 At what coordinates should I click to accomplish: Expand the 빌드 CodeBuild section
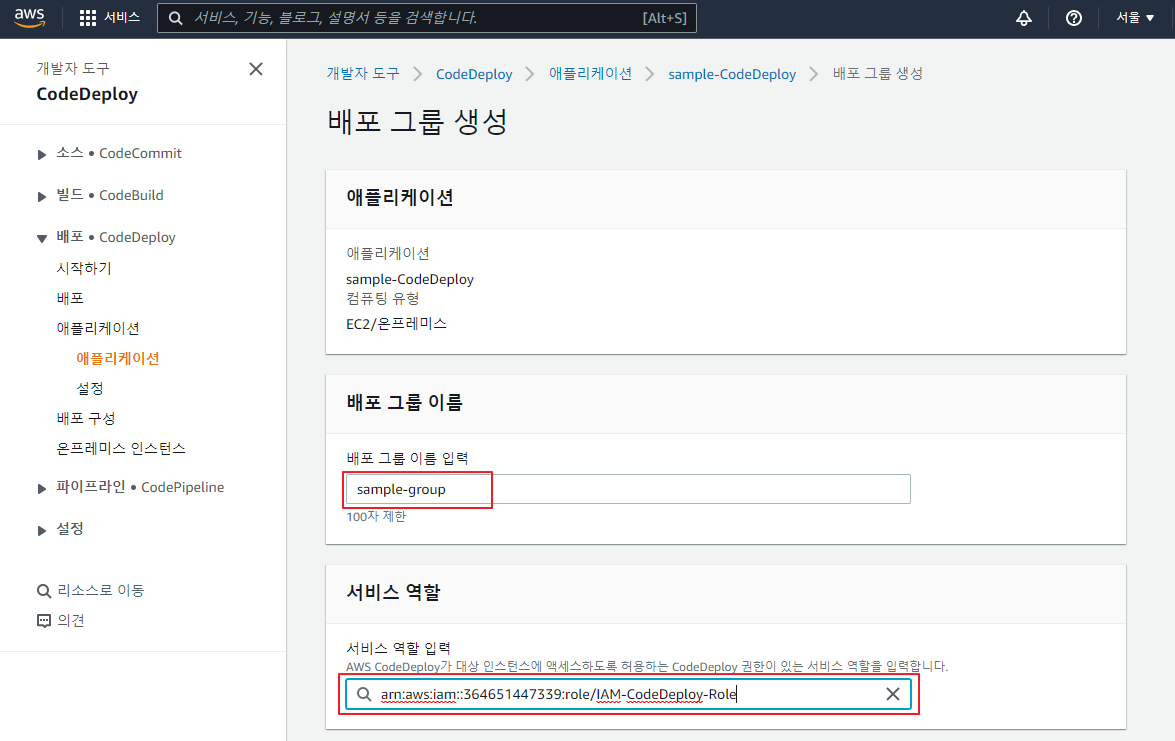(41, 196)
